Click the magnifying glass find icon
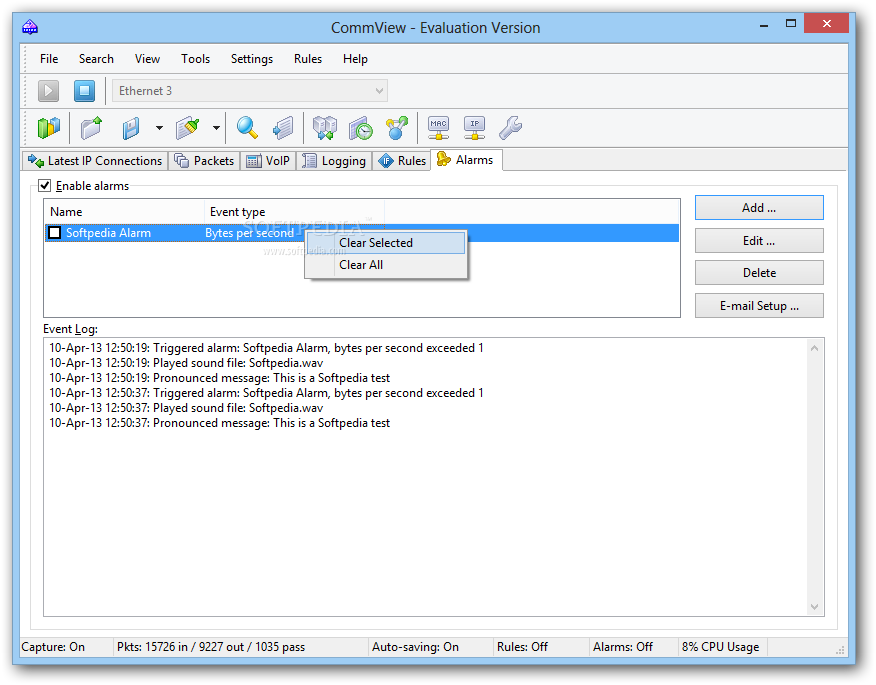876x685 pixels. tap(247, 128)
